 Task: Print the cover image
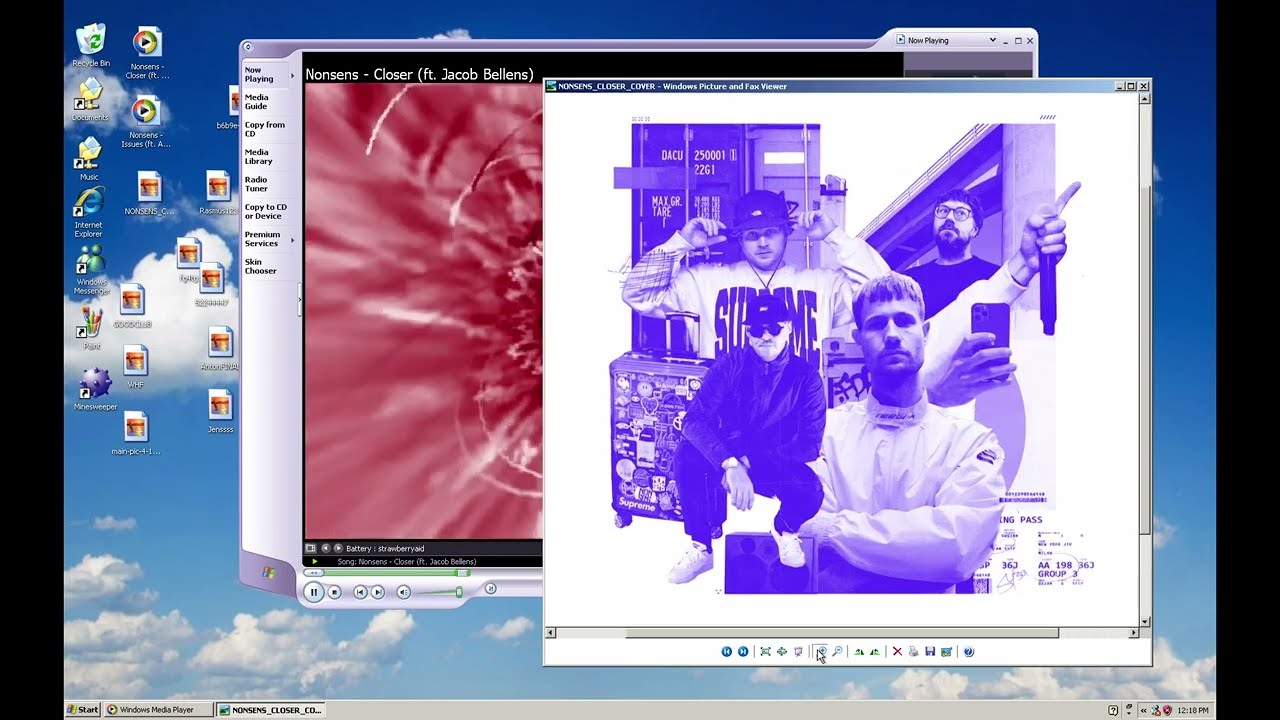pos(914,651)
